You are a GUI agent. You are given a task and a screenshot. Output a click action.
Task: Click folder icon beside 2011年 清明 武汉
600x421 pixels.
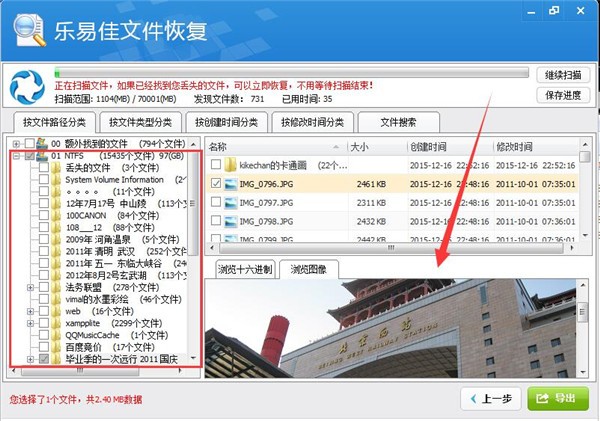tap(56, 251)
